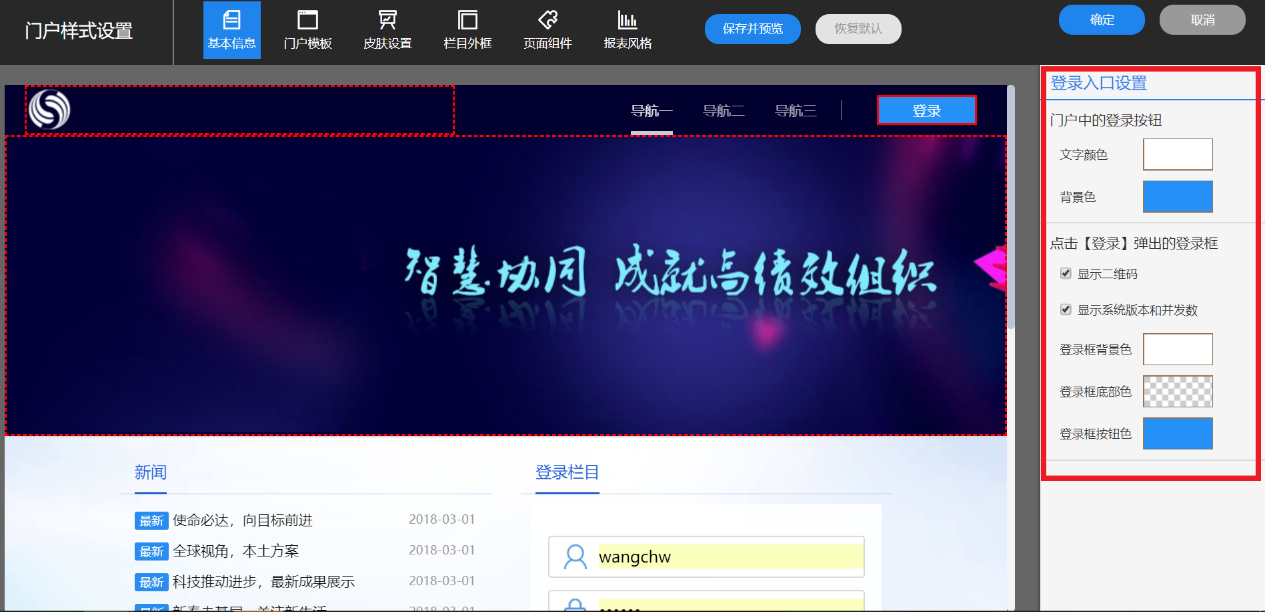Click the 登录 login button in the banner
Viewport: 1265px width, 612px height.
click(926, 110)
